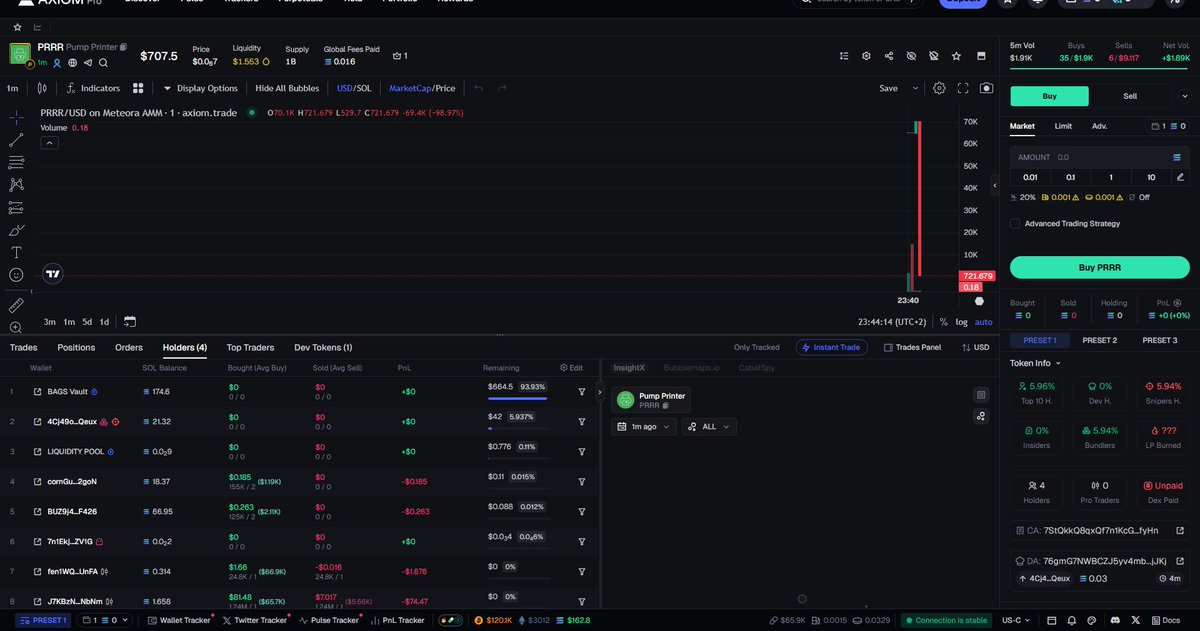1200x631 pixels.
Task: Click the AMOUNT input field
Action: 1099,157
